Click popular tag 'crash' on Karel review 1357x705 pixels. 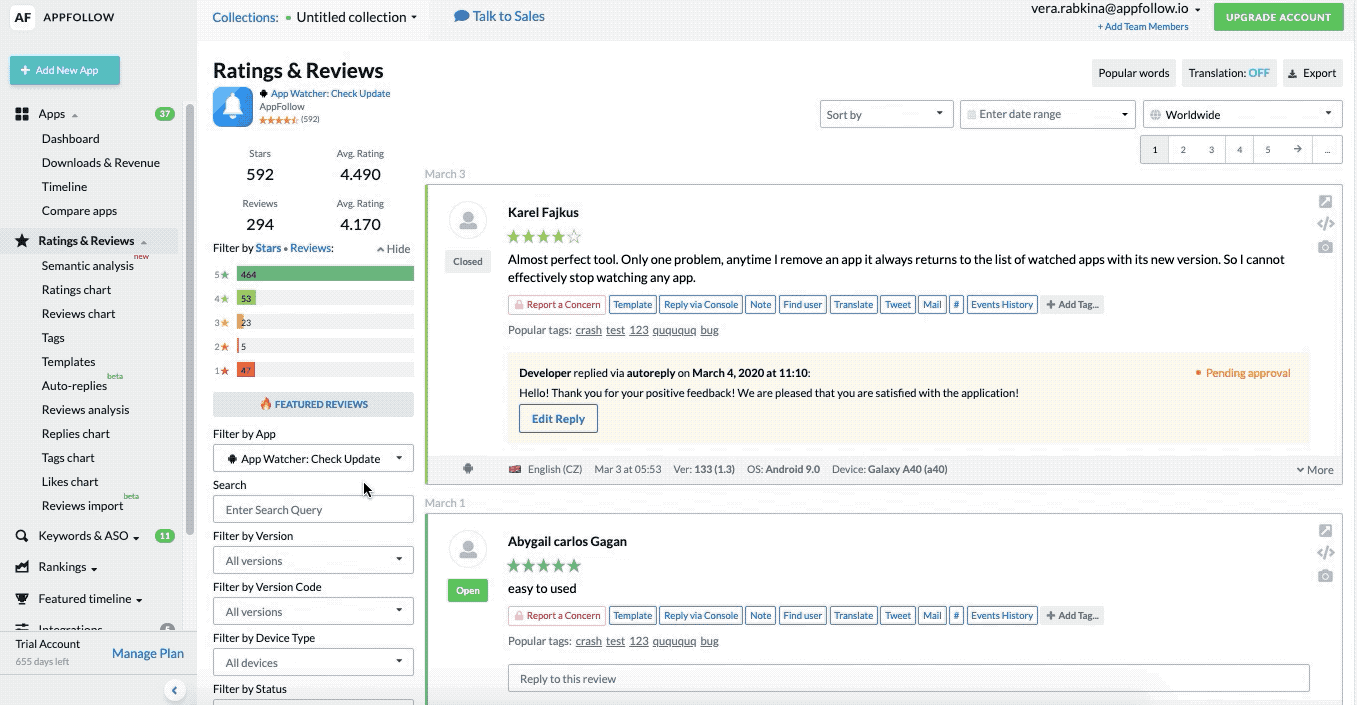pyautogui.click(x=589, y=330)
